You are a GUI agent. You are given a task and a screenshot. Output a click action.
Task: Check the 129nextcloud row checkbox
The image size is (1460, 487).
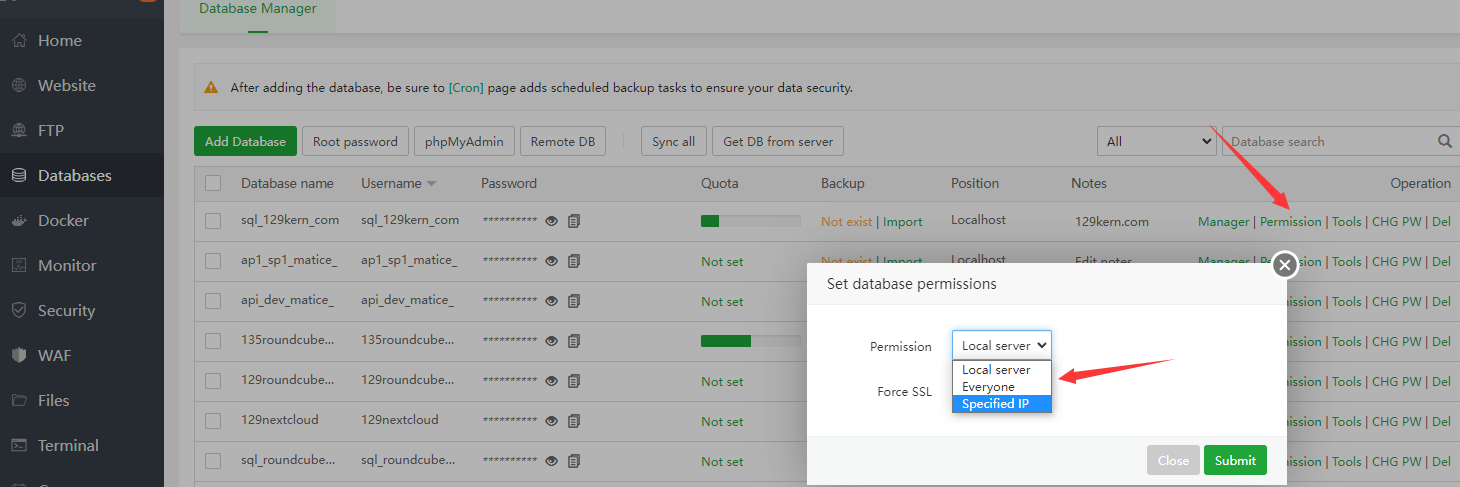[x=213, y=421]
